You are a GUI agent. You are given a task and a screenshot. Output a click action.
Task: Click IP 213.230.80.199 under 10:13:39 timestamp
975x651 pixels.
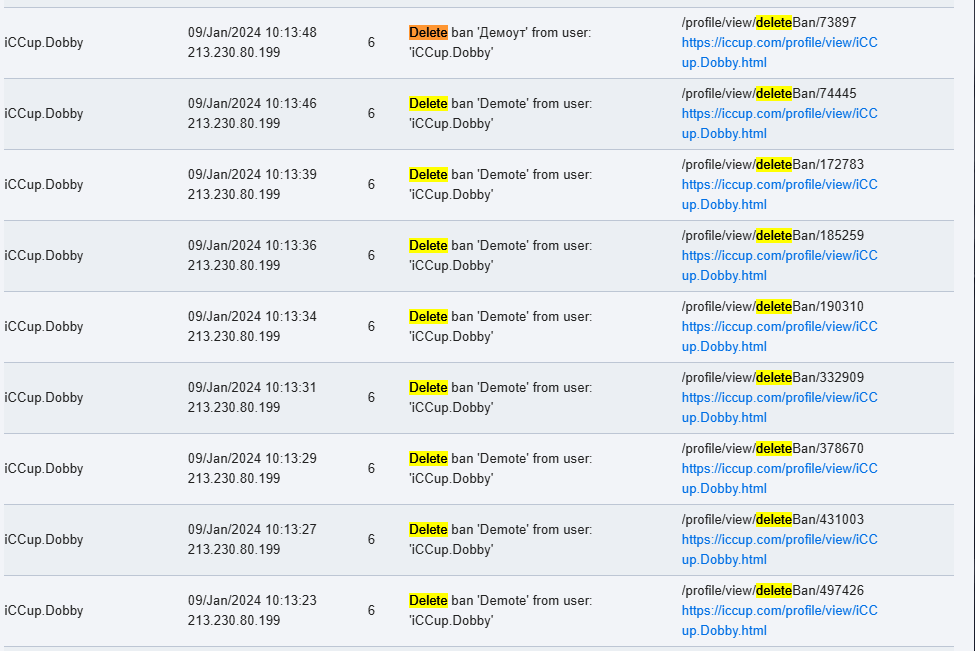coord(234,194)
